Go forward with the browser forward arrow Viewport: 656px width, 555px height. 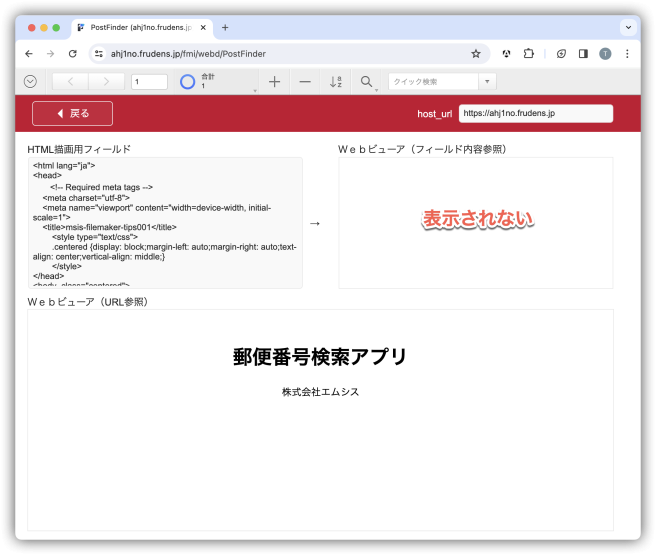[51, 54]
